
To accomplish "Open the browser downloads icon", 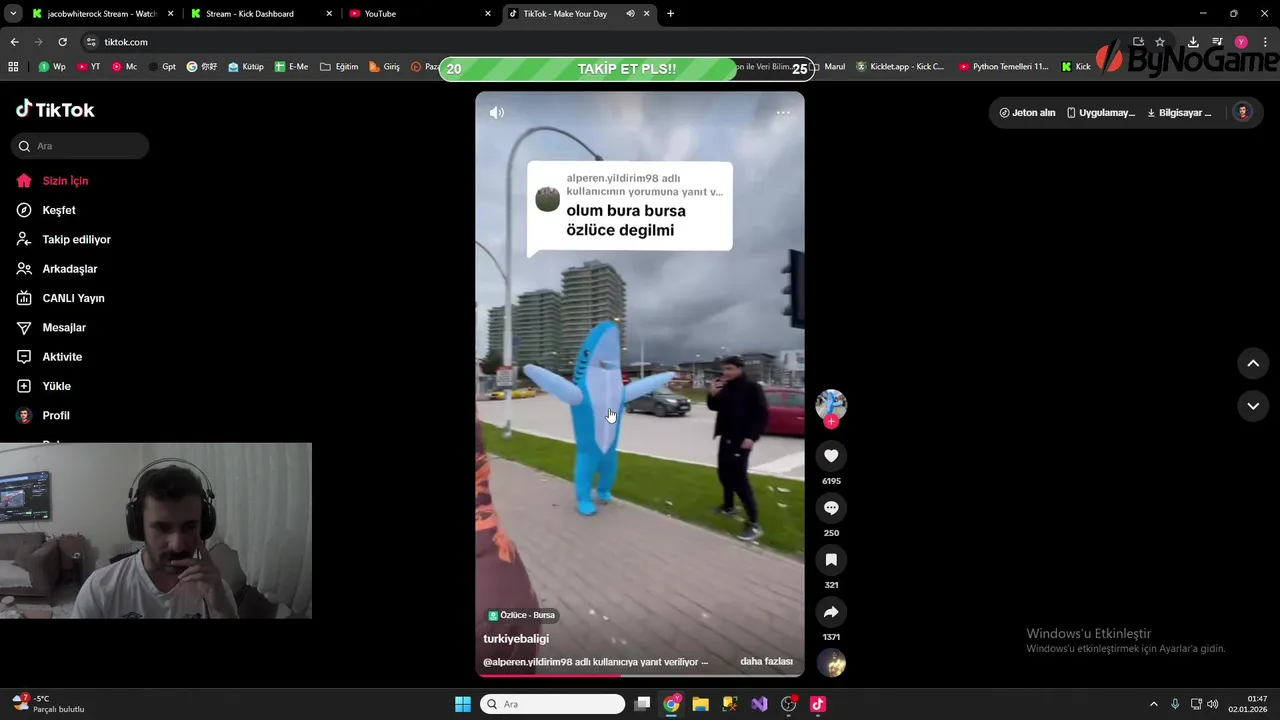I will click(1193, 42).
